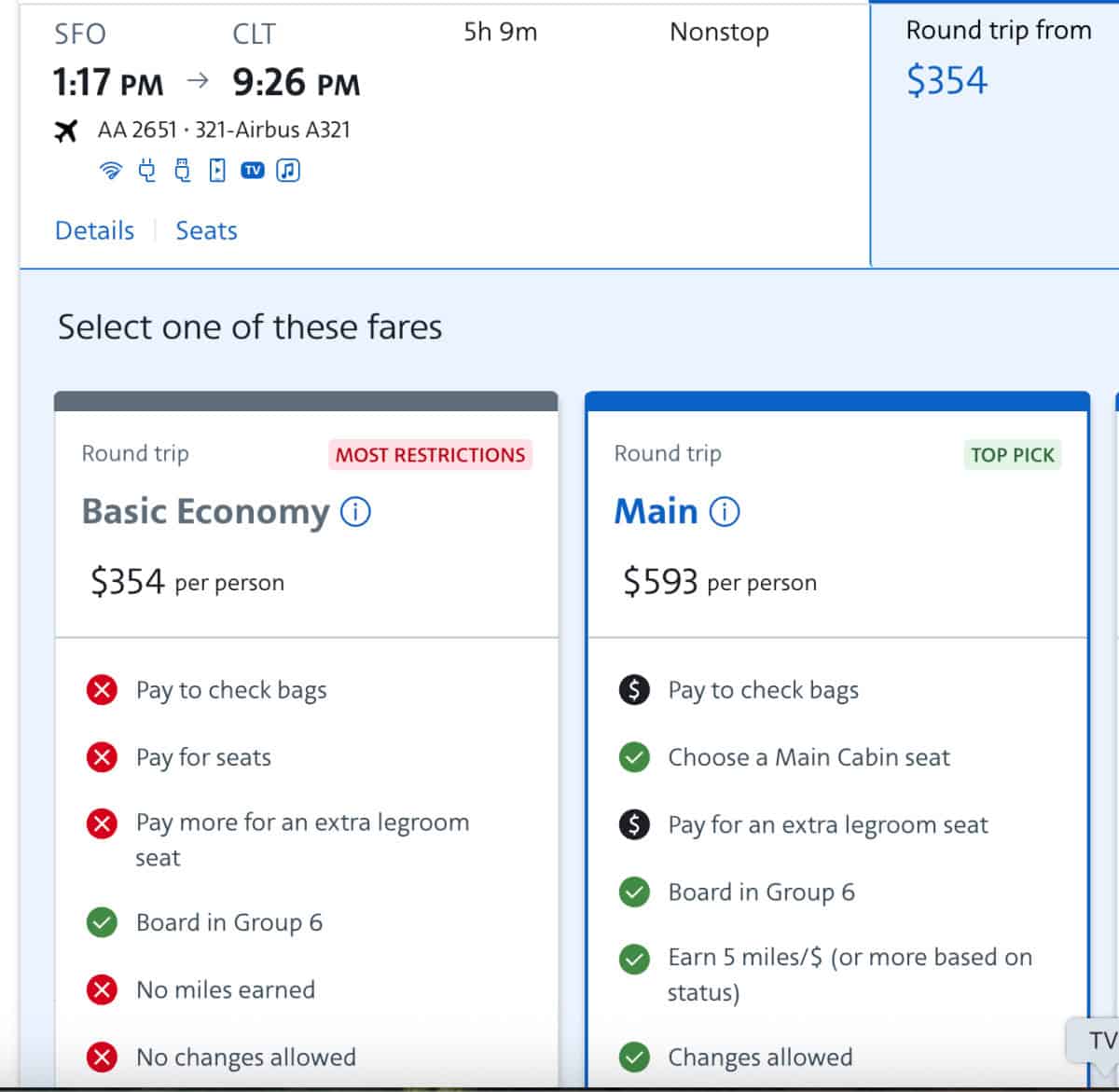1119x1092 pixels.
Task: Click the dollar icon beside pay to check bags
Action: click(x=633, y=690)
